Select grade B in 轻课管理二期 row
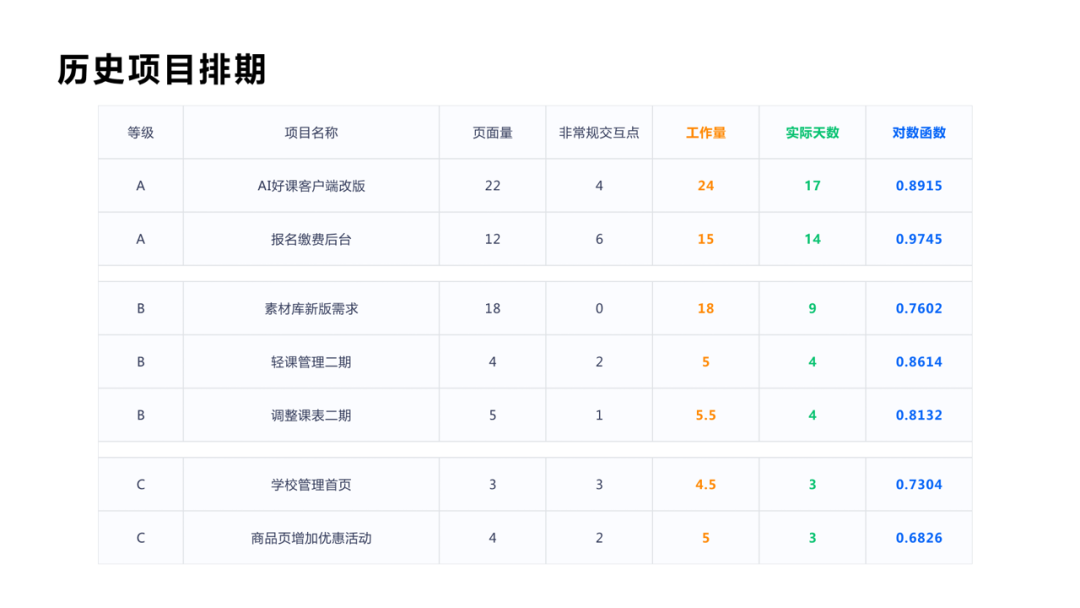Viewport: 1080px width, 608px height. coord(141,362)
